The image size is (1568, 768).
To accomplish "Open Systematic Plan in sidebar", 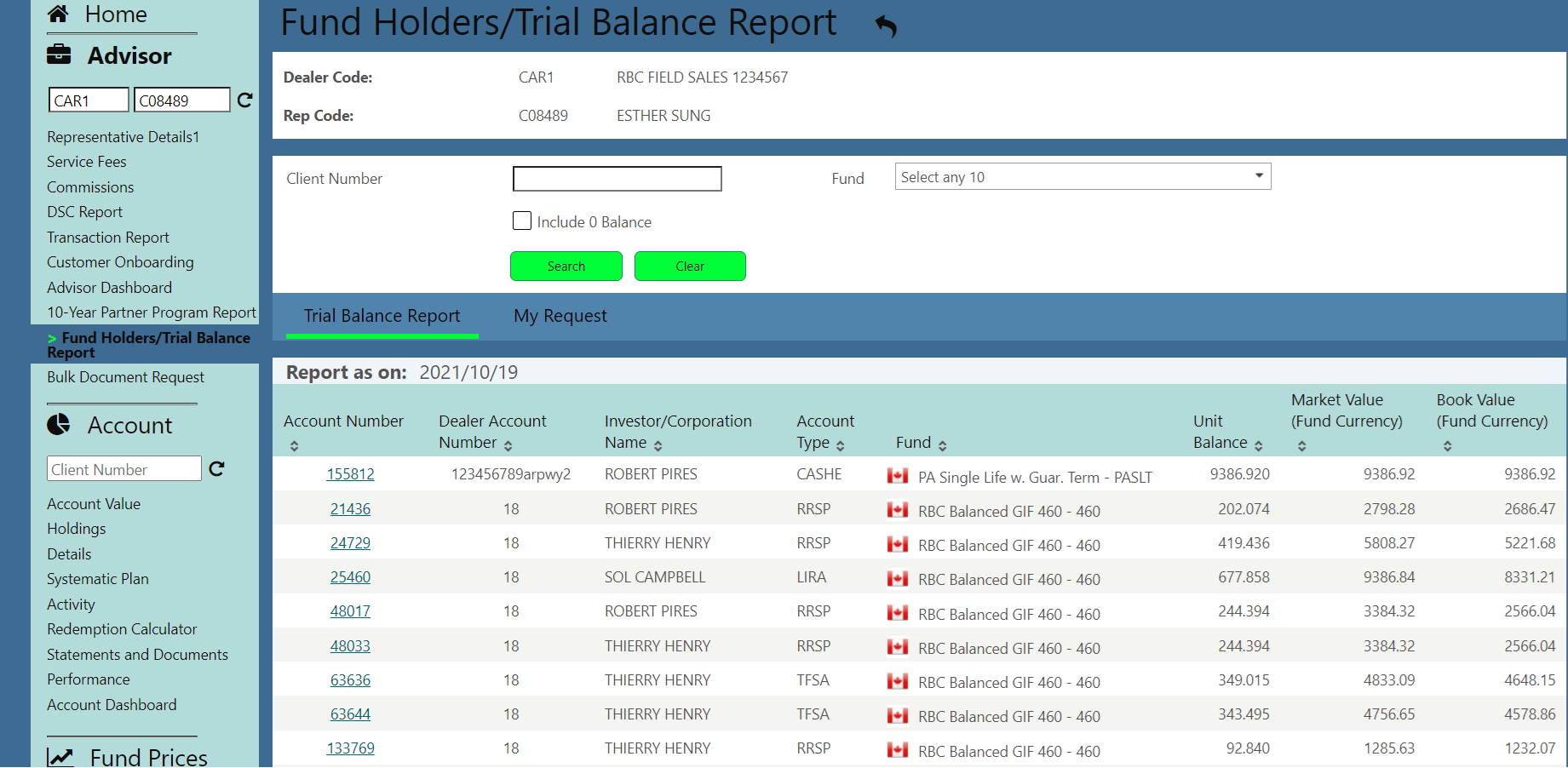I will [x=98, y=579].
